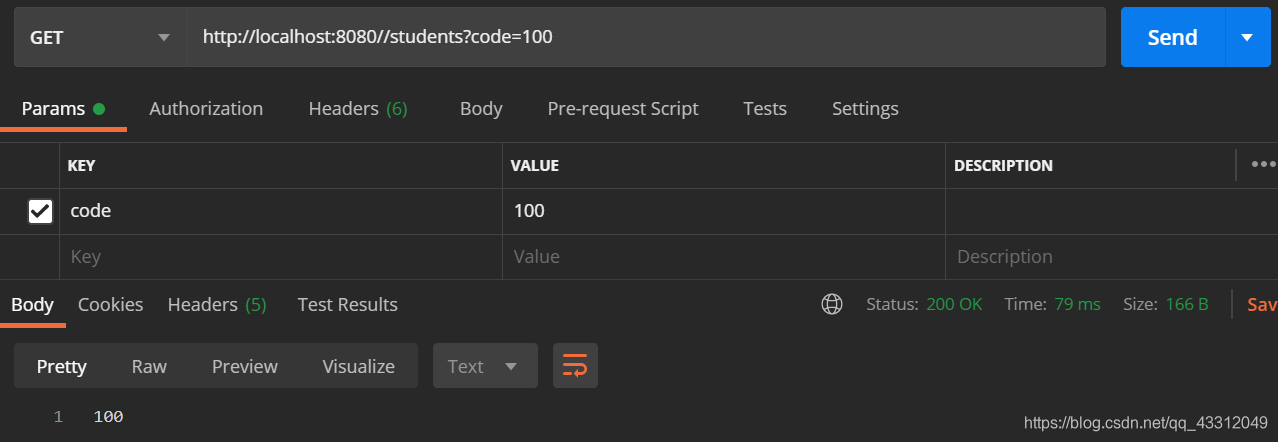1278x442 pixels.
Task: Open the GET method dropdown
Action: click(x=100, y=37)
